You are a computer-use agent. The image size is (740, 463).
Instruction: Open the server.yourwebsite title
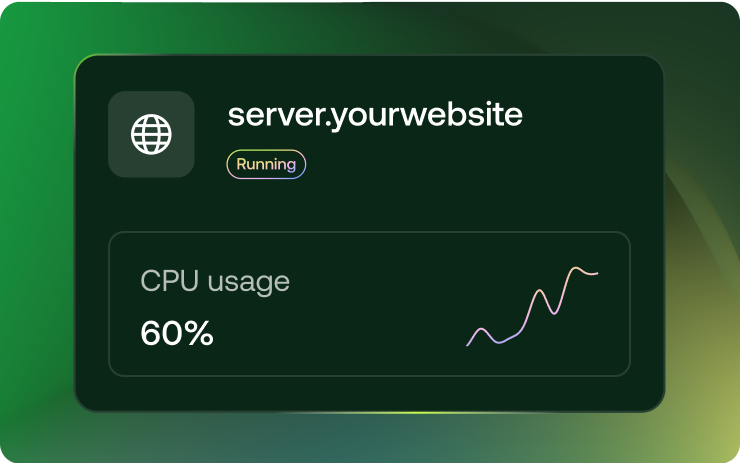[375, 115]
